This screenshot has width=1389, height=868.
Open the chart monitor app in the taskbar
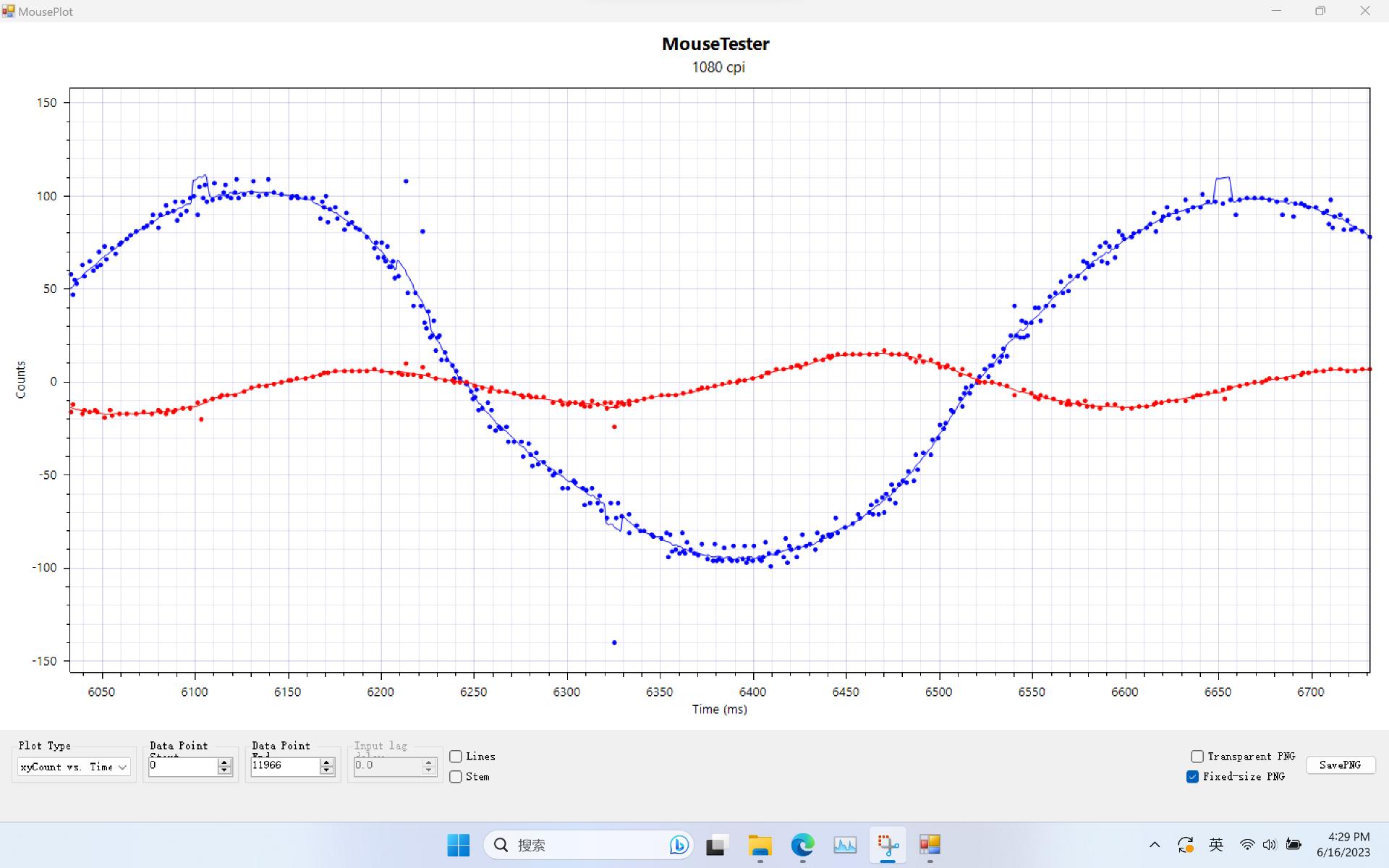pos(845,844)
